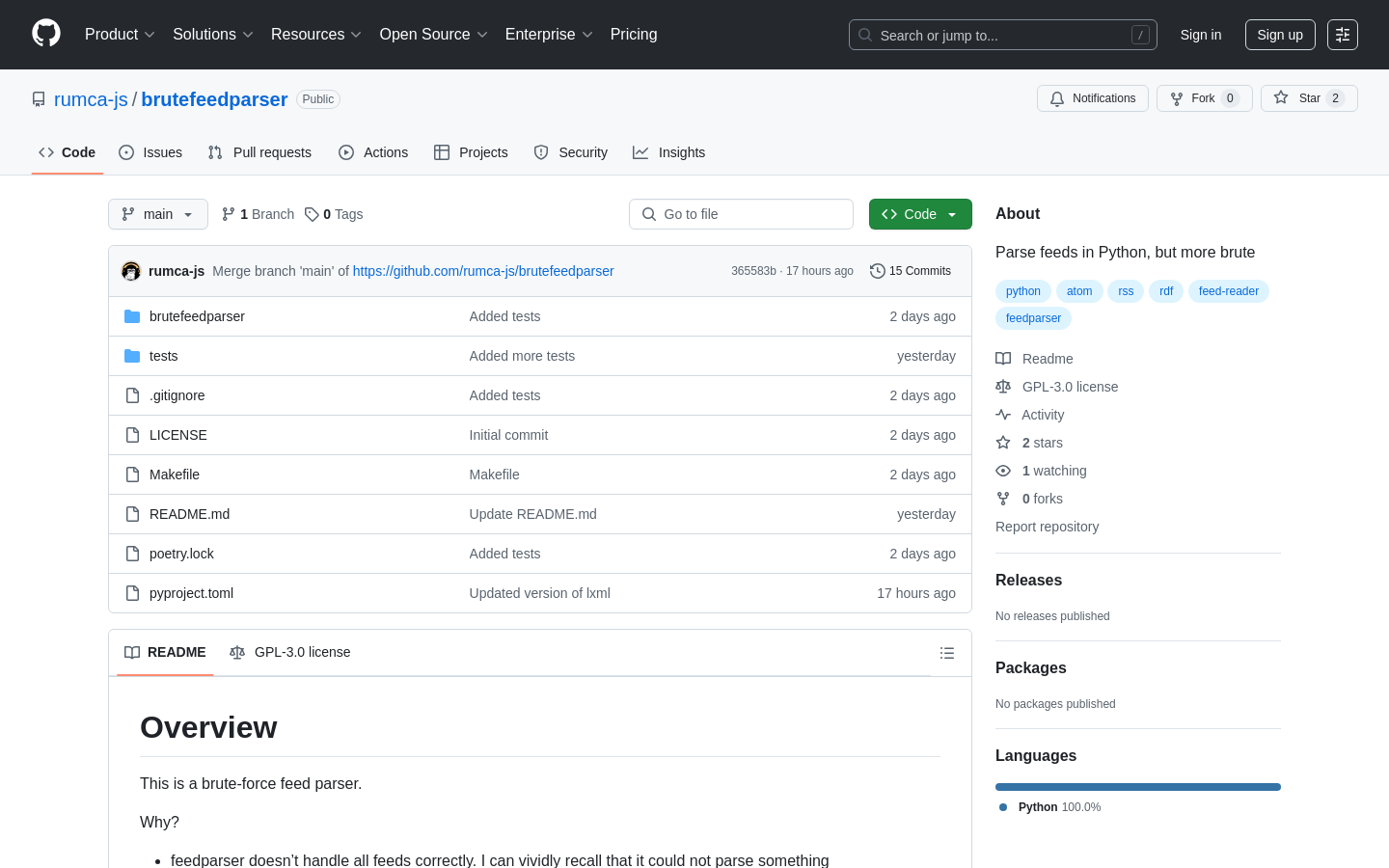Click the LICENSE file icon

(x=132, y=435)
